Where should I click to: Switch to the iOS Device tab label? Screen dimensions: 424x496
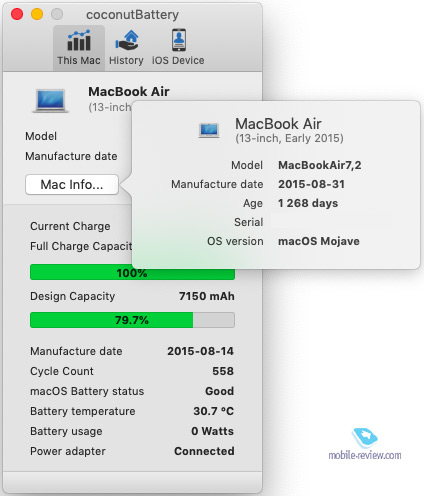[x=178, y=60]
